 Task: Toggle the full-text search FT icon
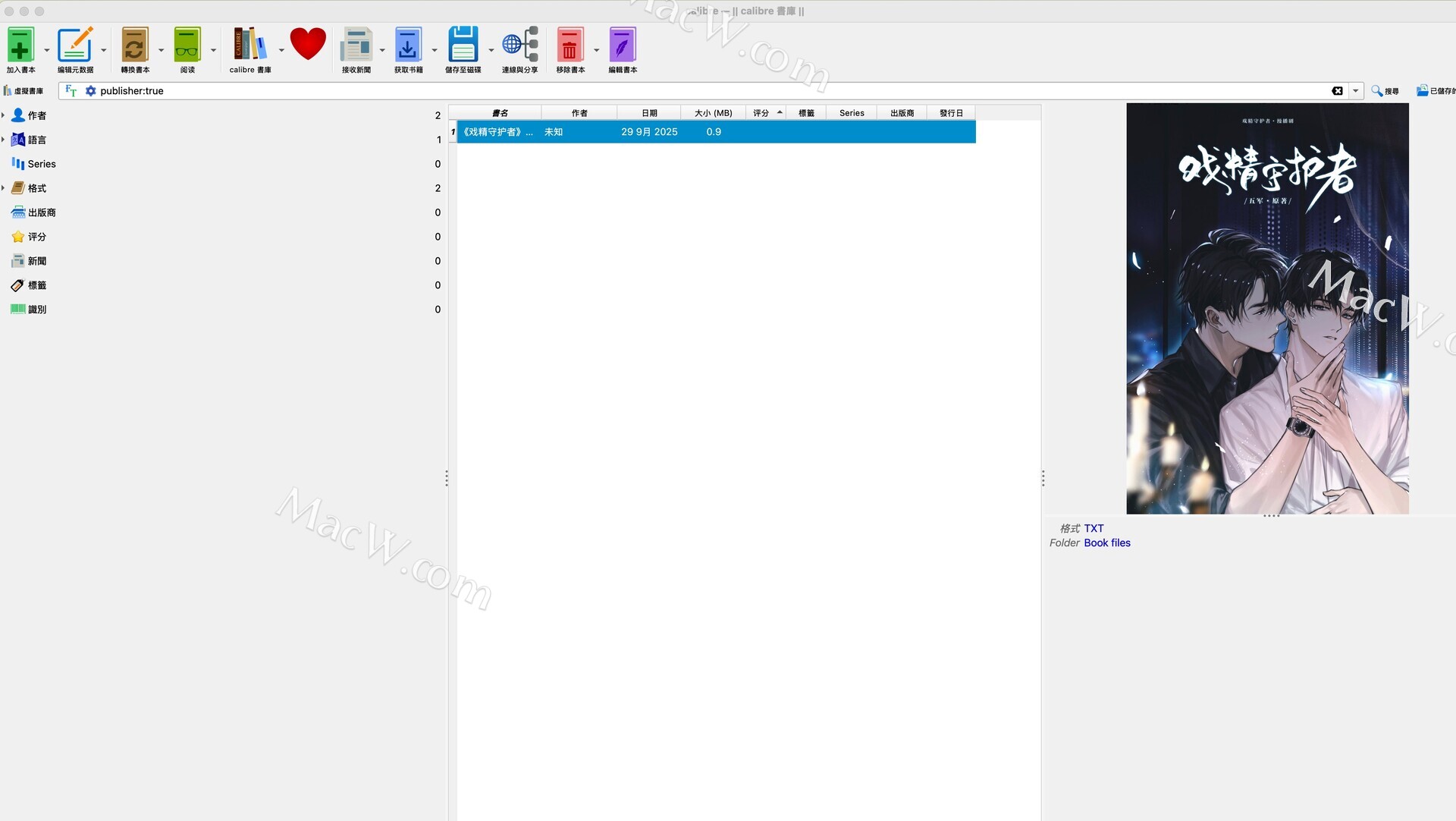71,91
